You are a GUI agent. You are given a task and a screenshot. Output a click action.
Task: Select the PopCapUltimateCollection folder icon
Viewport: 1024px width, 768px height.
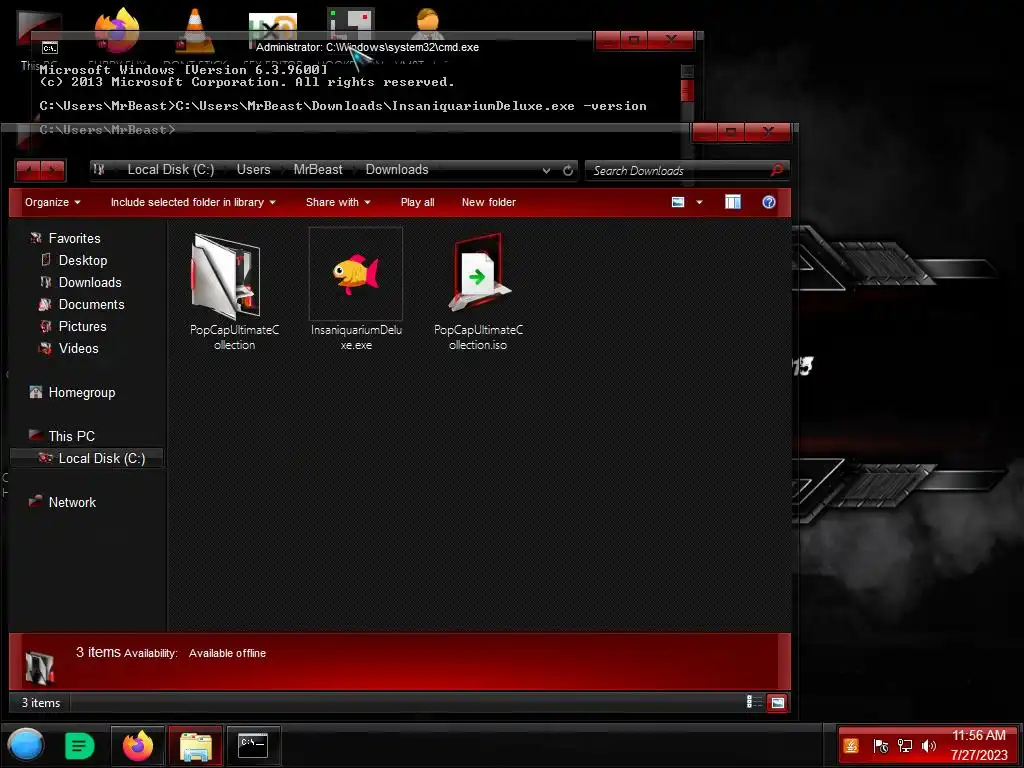[x=226, y=275]
